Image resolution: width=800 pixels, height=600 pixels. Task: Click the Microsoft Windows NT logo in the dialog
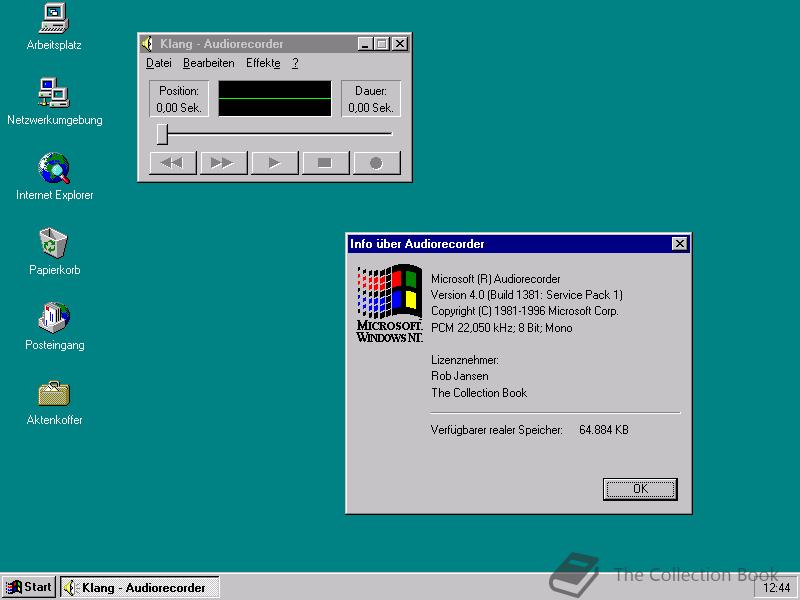(x=389, y=303)
